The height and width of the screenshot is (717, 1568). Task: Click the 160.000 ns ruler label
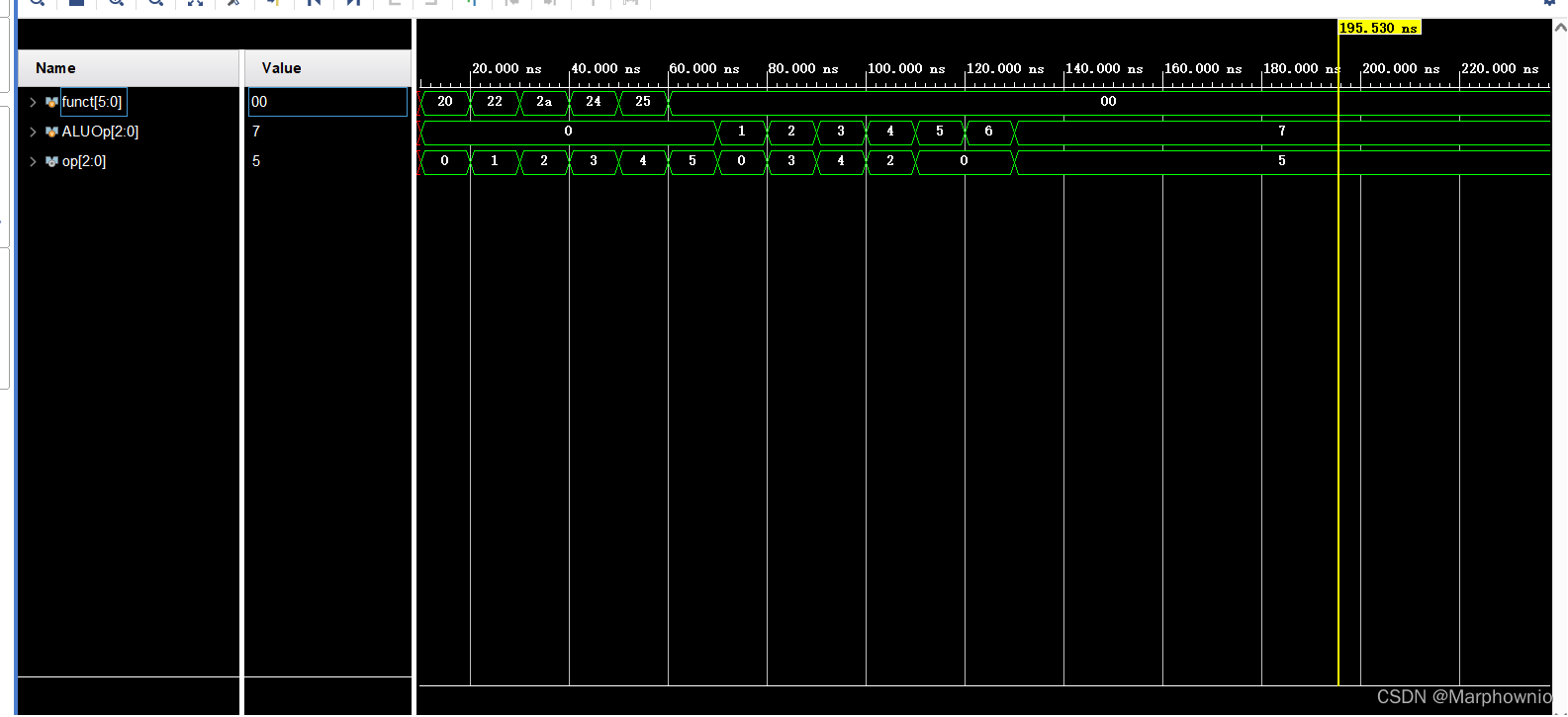tap(1203, 69)
